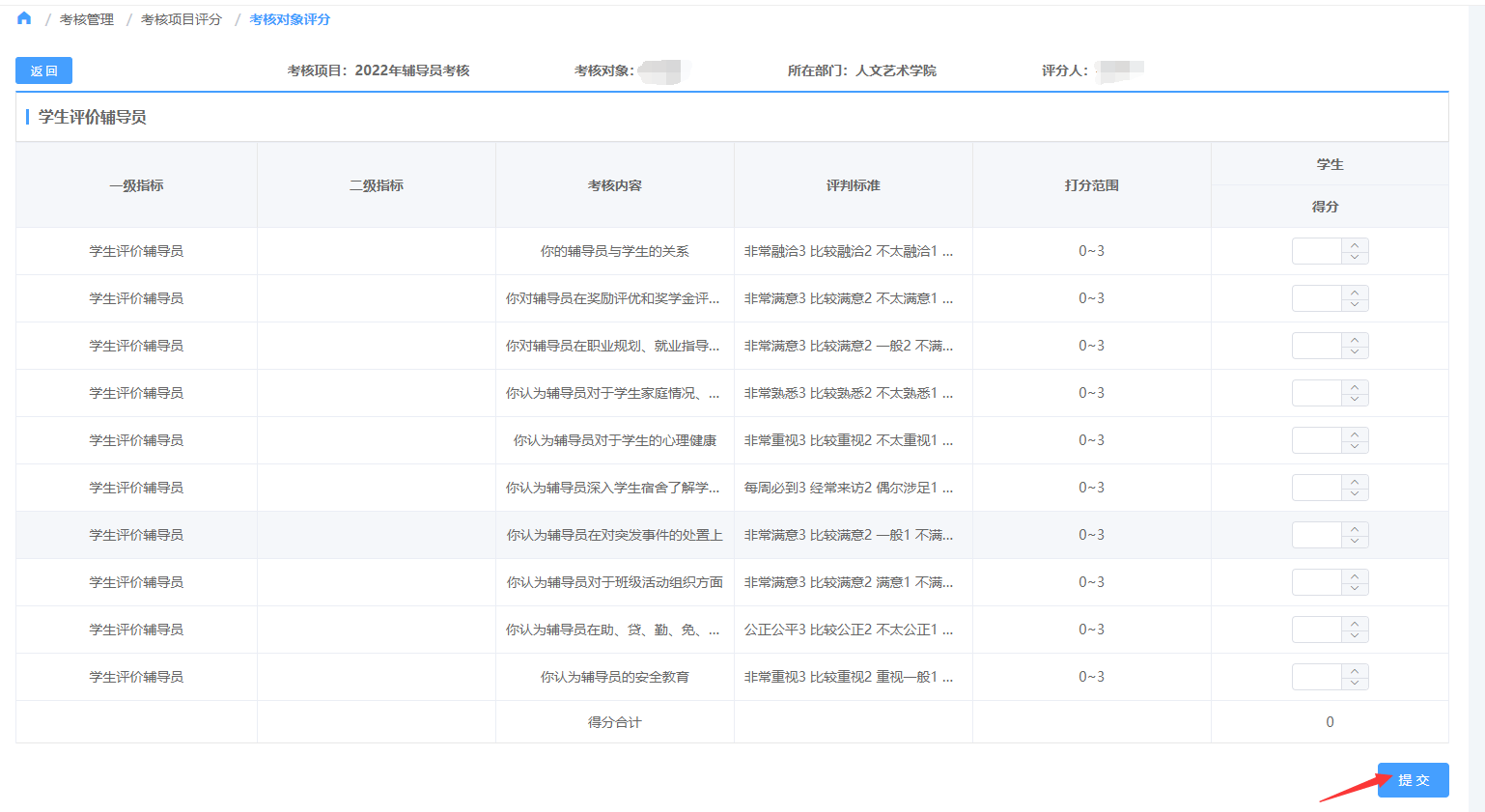Viewport: 1485px width, 812px height.
Task: Click the 二级指标 column header
Action: click(377, 185)
